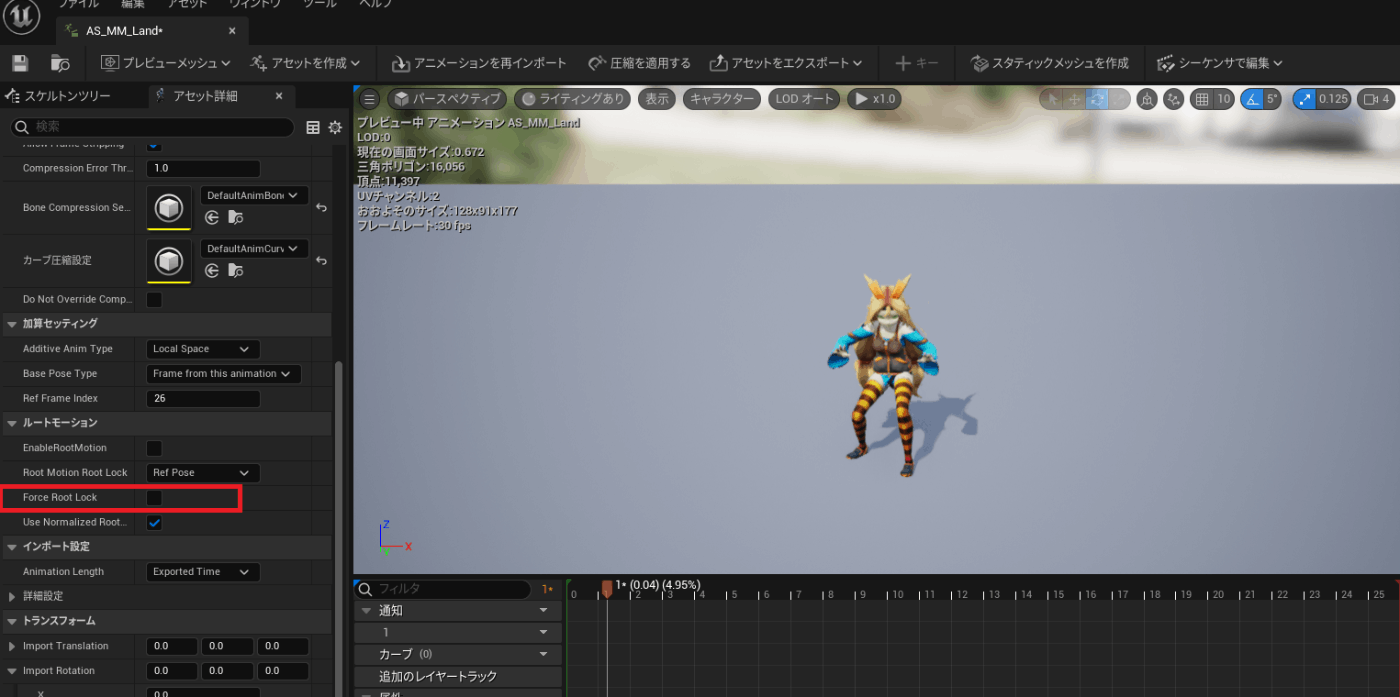1400x697 pixels.
Task: Toggle the world/local coordinate cube icon
Action: point(1148,99)
